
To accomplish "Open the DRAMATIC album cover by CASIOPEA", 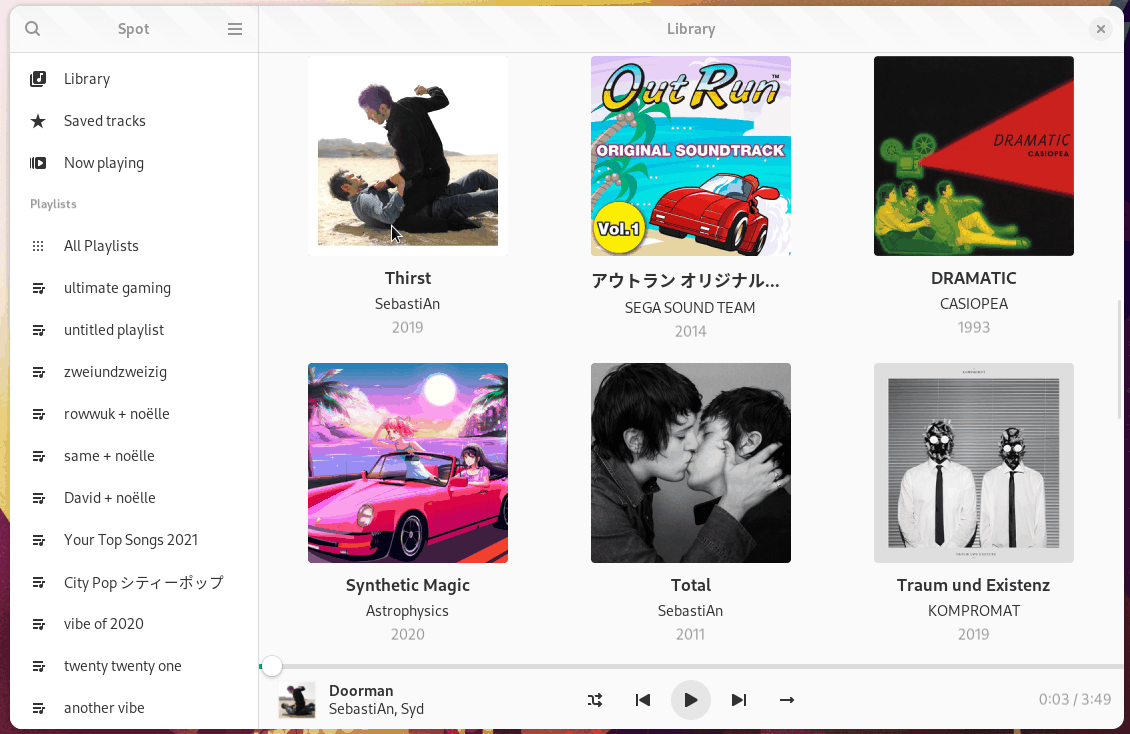I will tap(974, 156).
